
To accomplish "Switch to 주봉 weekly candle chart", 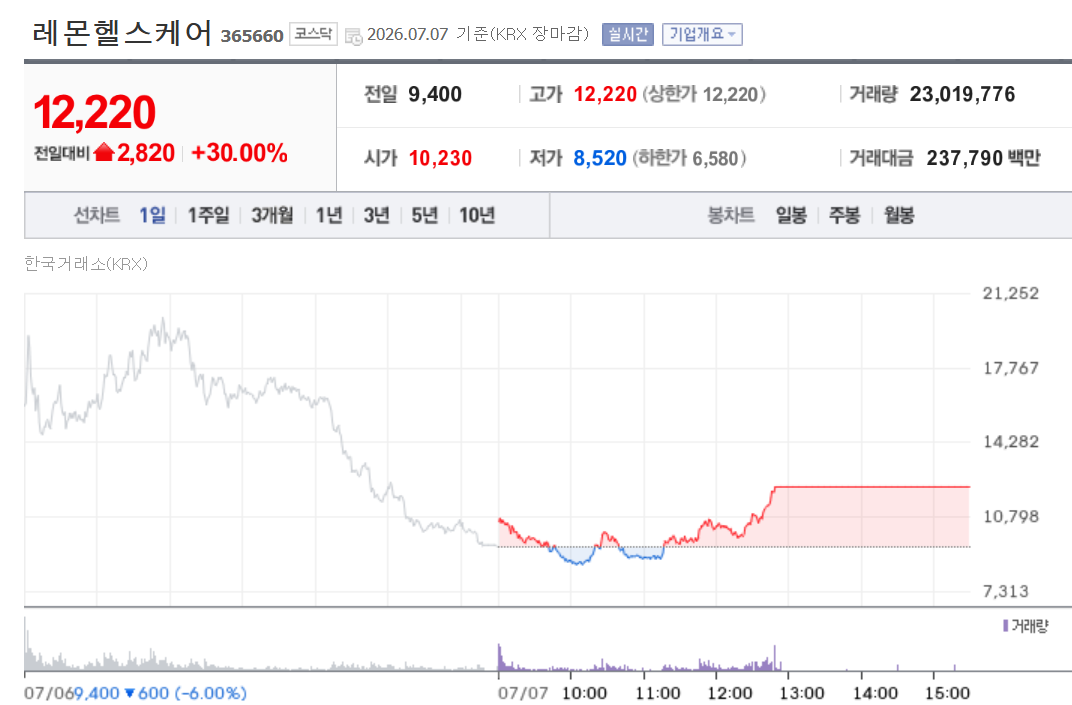I will pos(844,215).
